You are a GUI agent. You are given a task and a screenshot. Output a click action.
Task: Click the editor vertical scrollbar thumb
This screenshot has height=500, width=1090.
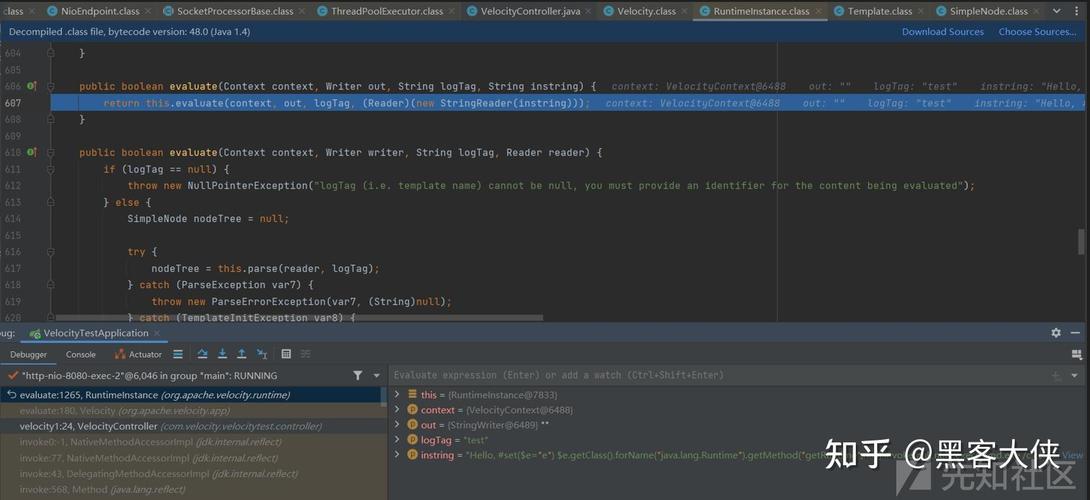click(x=1081, y=241)
